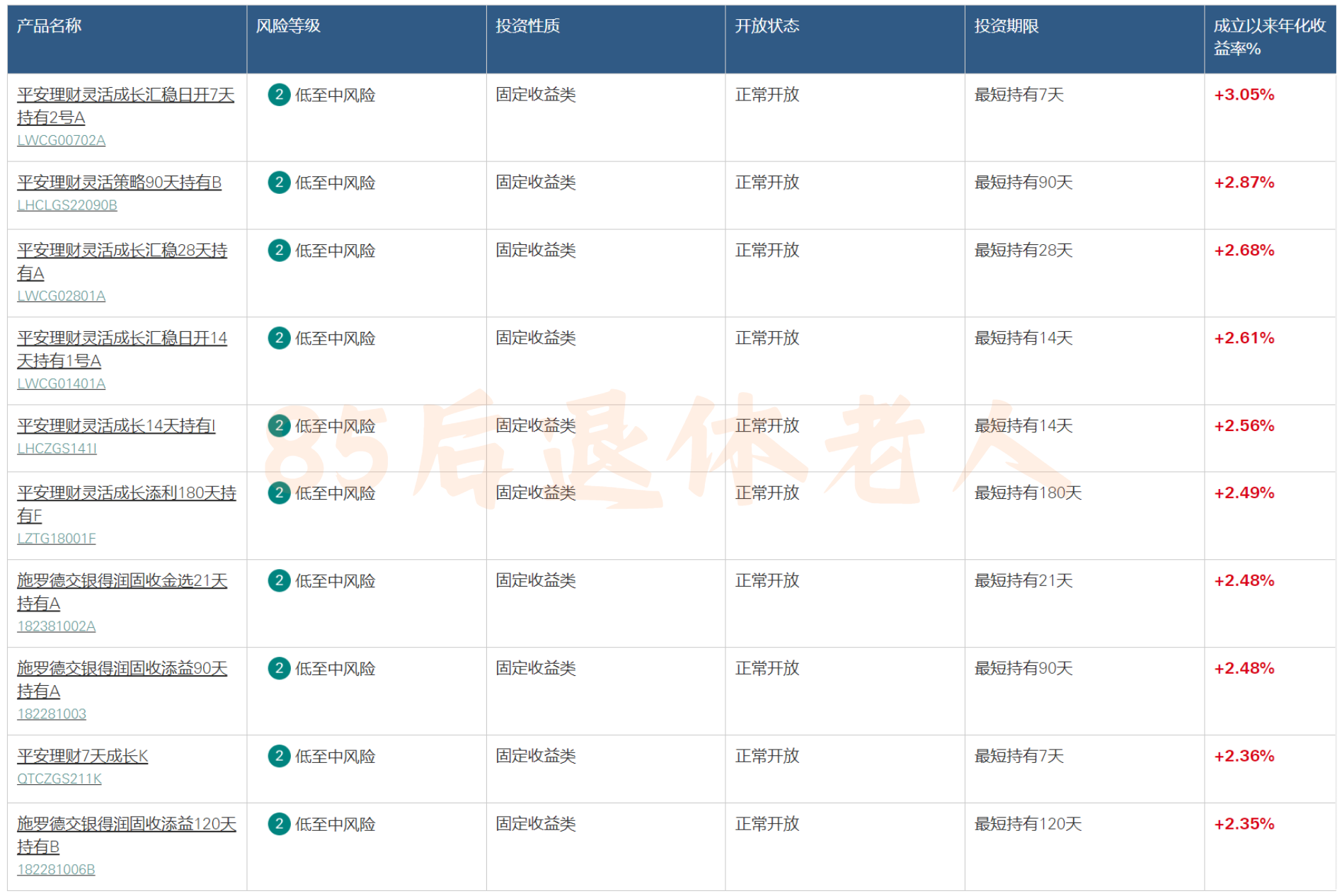This screenshot has height=896, width=1342.
Task: Open product 平安理财灵活成长汇稳日开7天持有2号A
Action: tap(125, 106)
